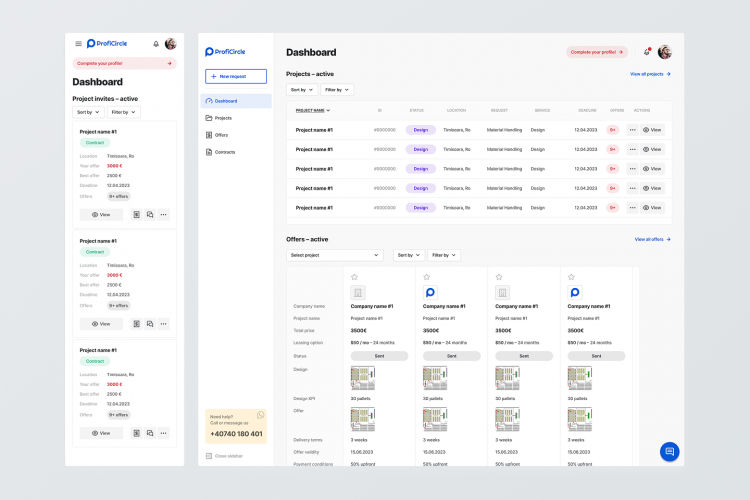Click the document icon on second mobile project card

point(136,324)
